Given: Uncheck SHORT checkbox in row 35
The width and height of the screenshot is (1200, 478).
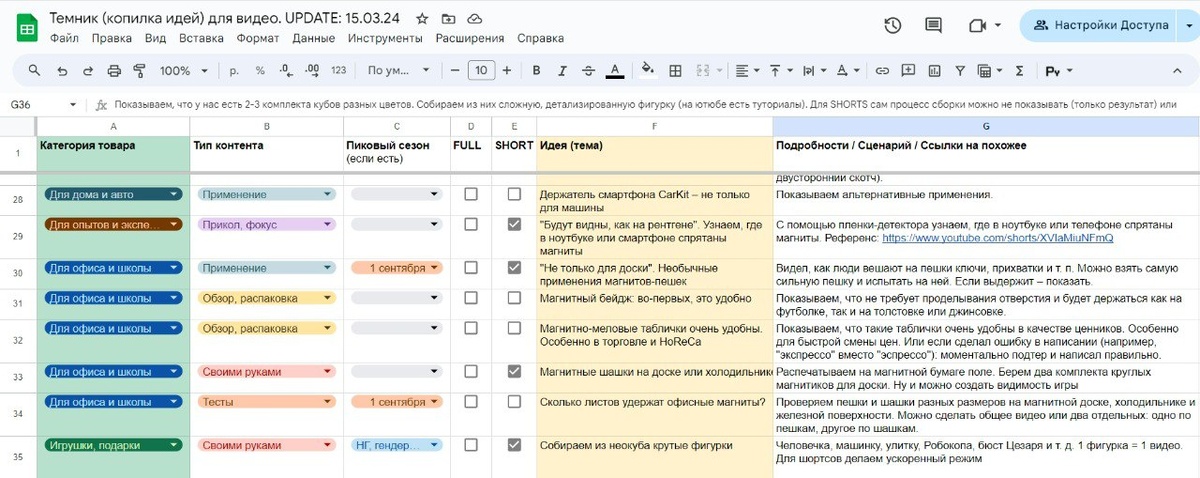Looking at the screenshot, I should pyautogui.click(x=514, y=445).
